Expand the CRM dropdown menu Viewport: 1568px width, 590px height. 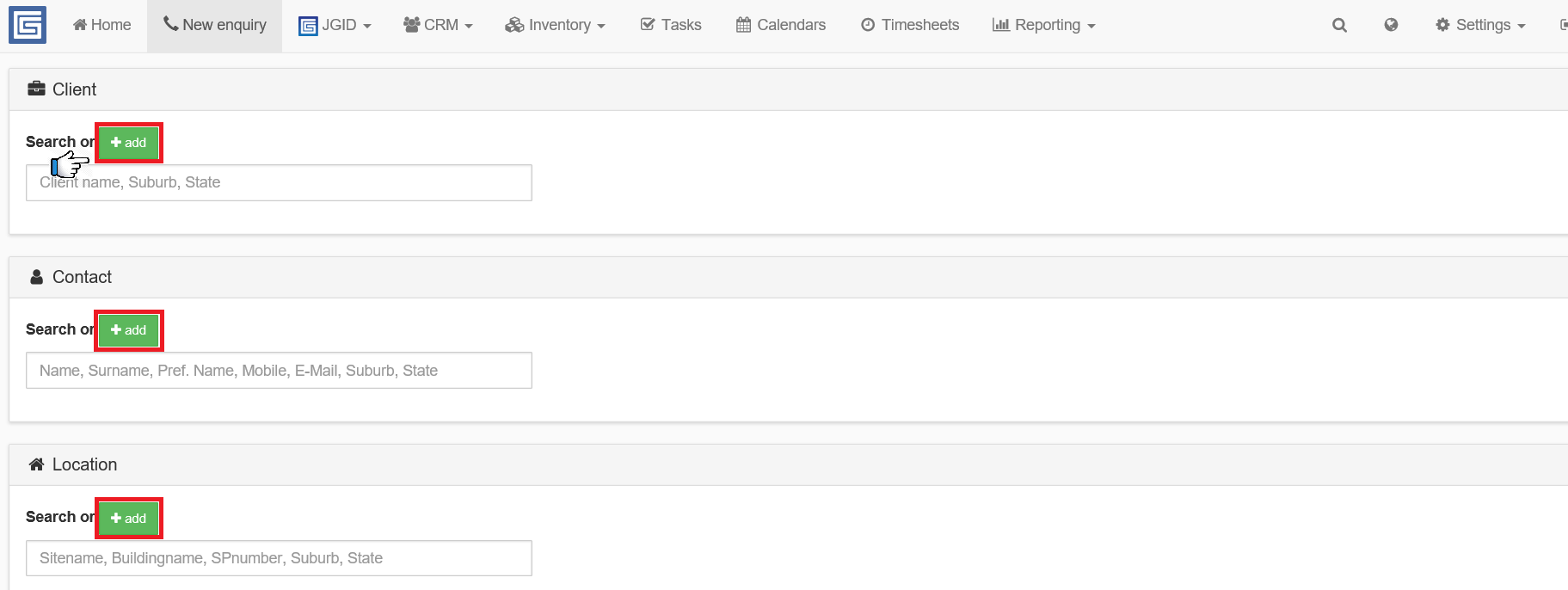(x=438, y=25)
